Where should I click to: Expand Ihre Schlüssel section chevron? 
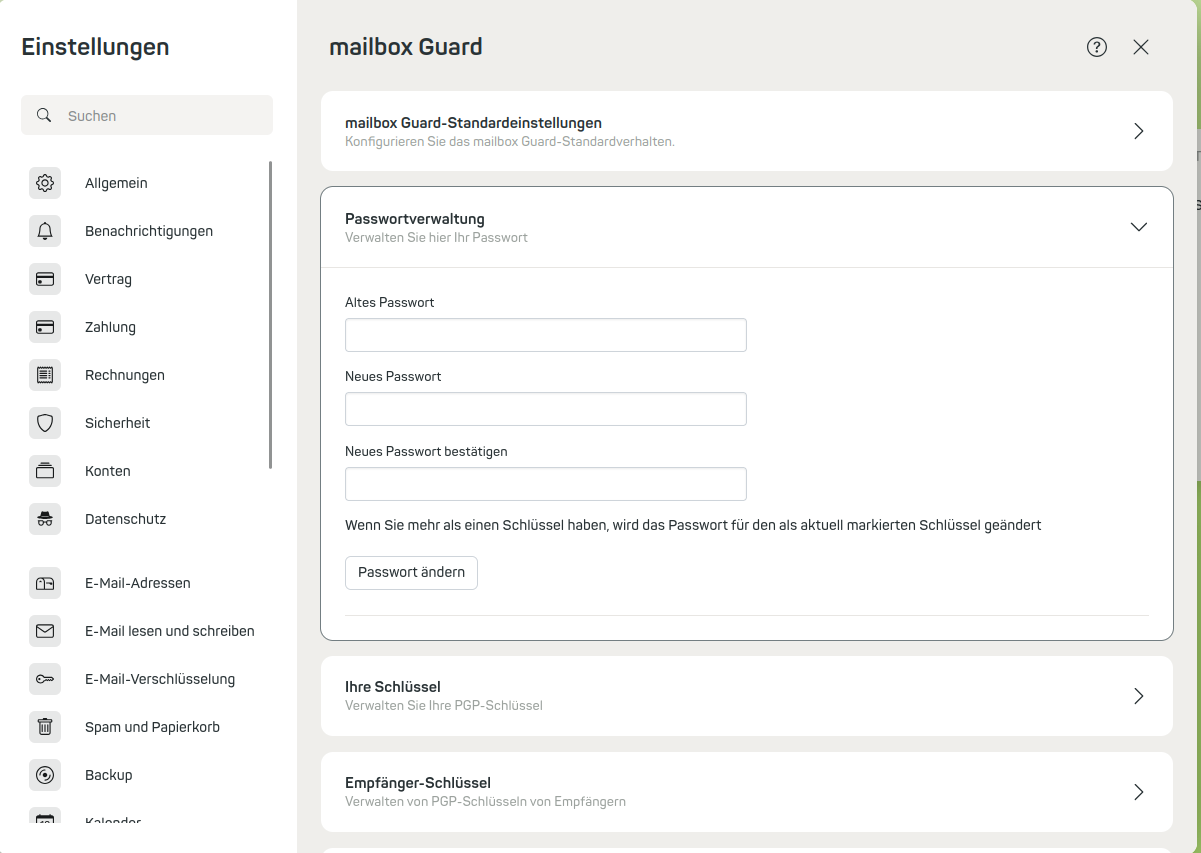pyautogui.click(x=1138, y=696)
